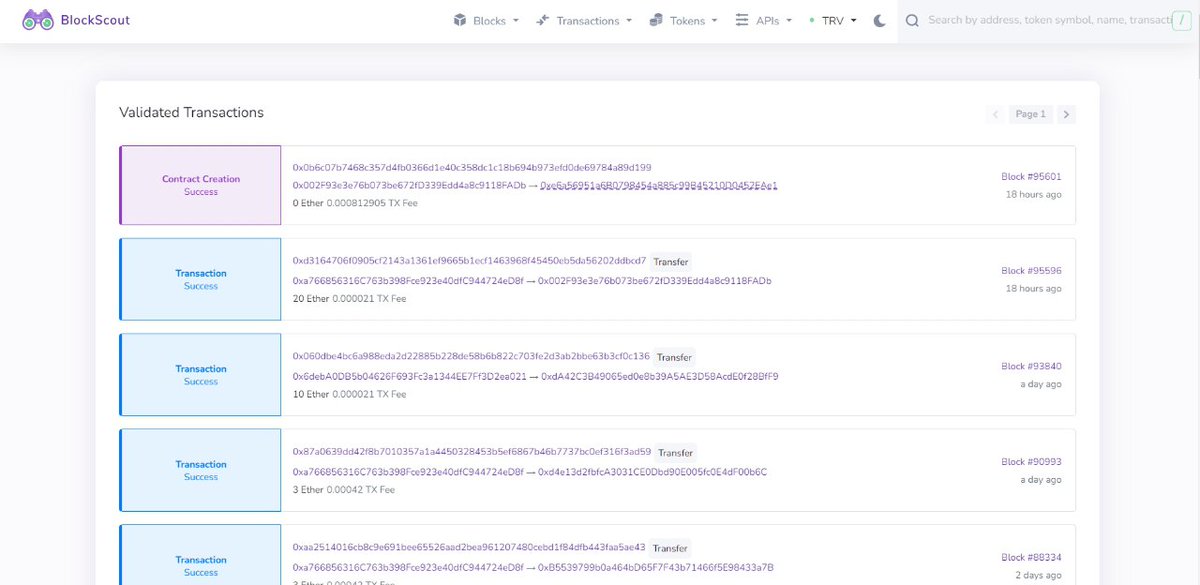Open Block #95596 link
This screenshot has width=1200, height=585.
coord(1031,271)
